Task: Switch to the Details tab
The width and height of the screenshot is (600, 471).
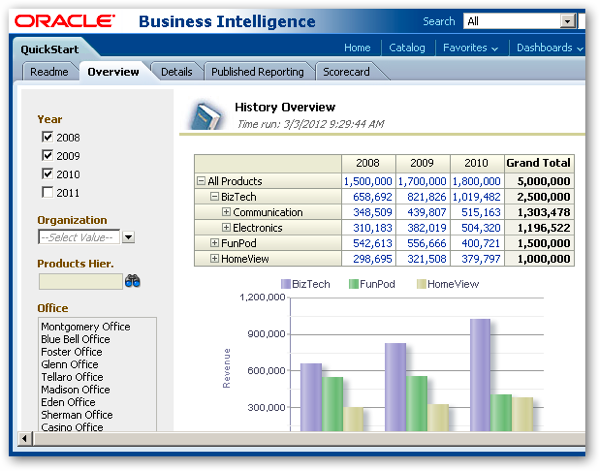Action: coord(176,72)
